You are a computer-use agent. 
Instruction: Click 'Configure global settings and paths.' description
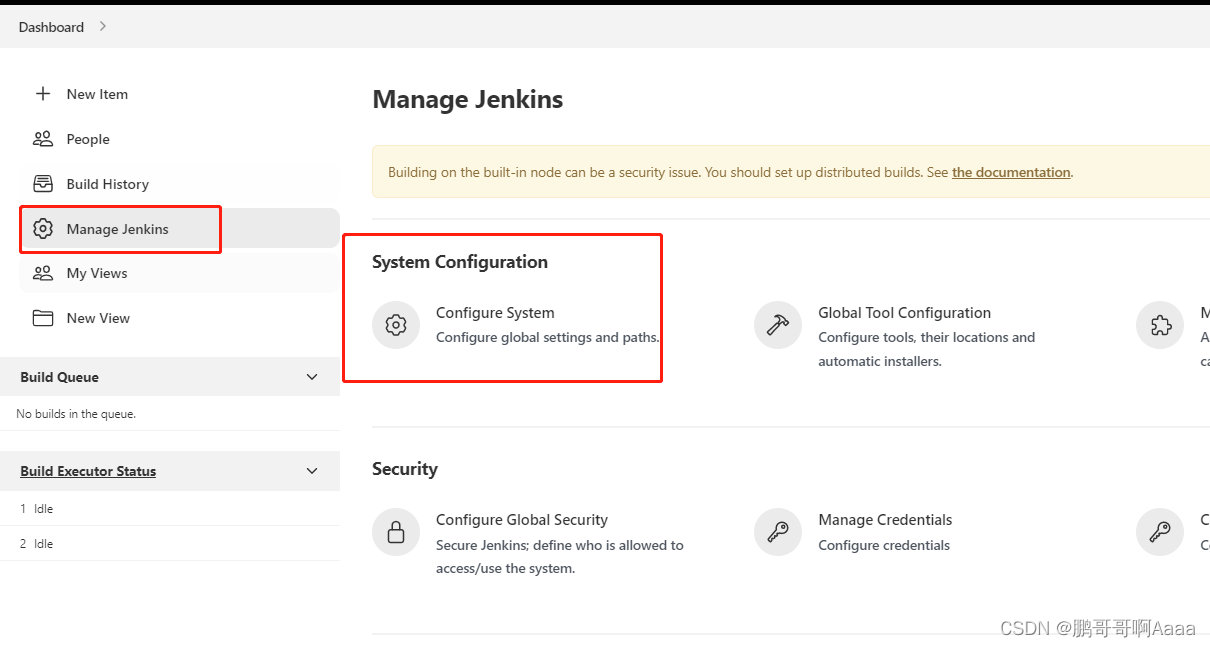click(x=548, y=337)
